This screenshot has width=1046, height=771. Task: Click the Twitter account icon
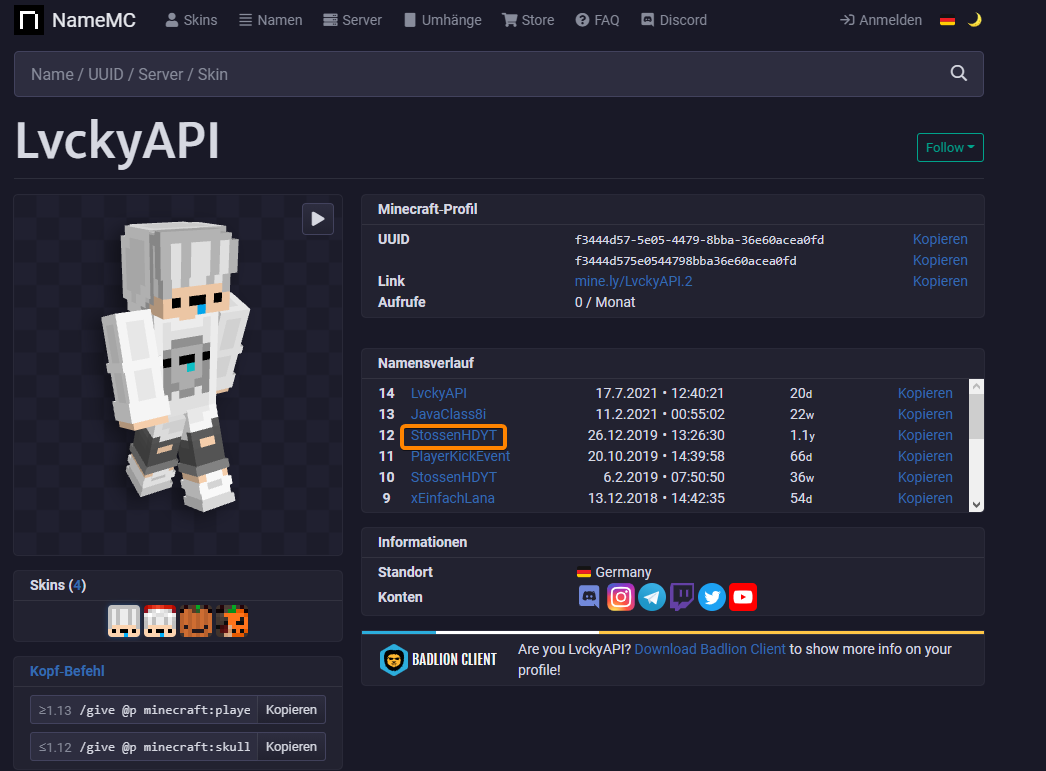712,597
